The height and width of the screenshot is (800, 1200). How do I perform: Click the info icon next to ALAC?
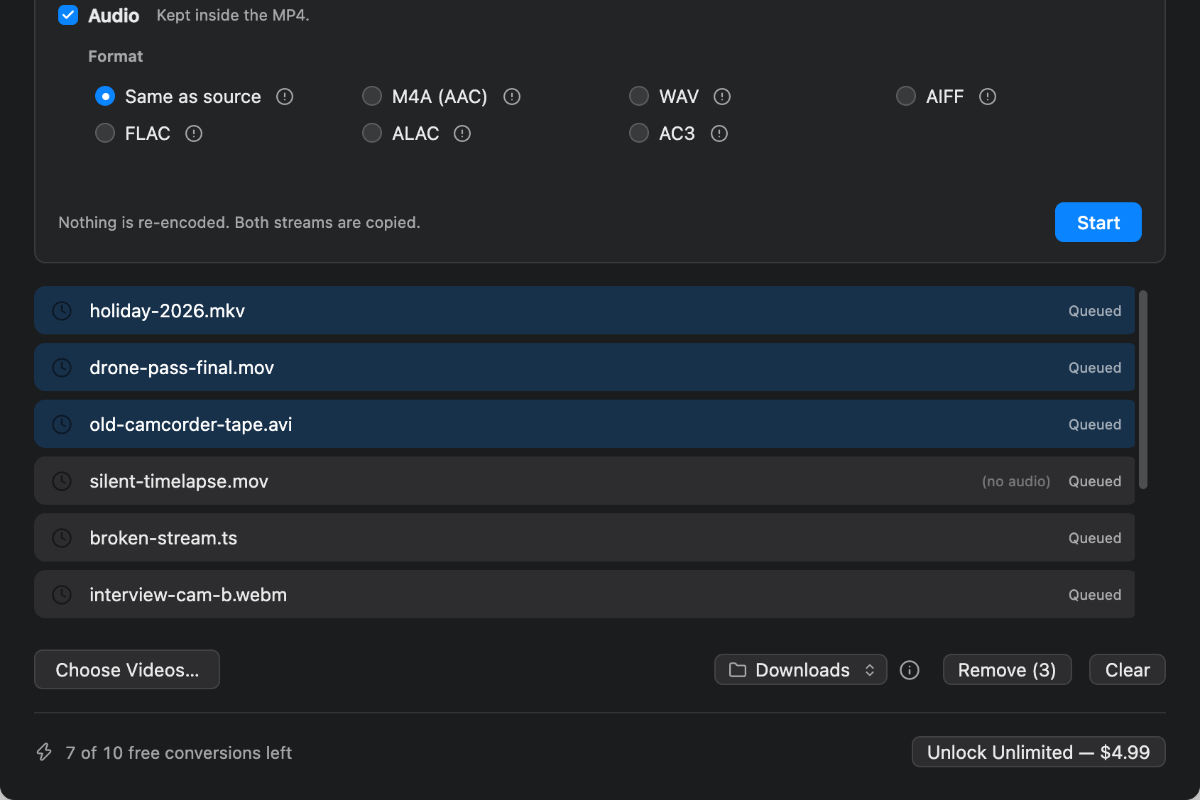(462, 133)
